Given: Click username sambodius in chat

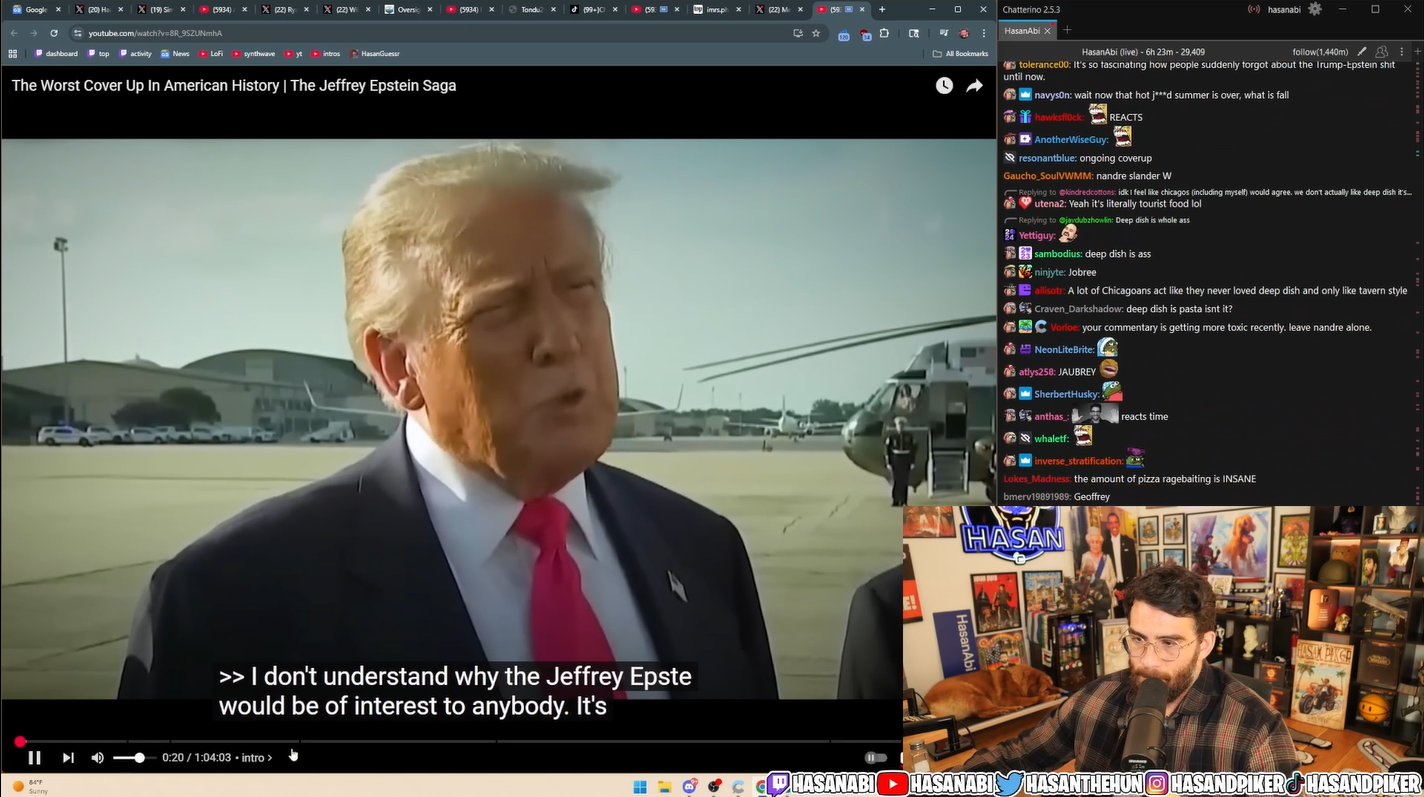Looking at the screenshot, I should pos(1058,254).
